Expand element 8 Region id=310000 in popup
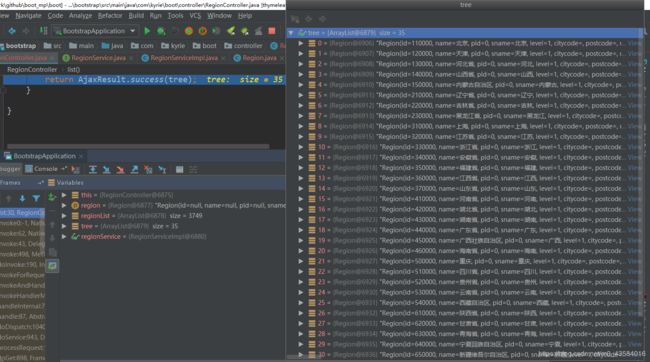This screenshot has width=650, height=362. tap(301, 126)
